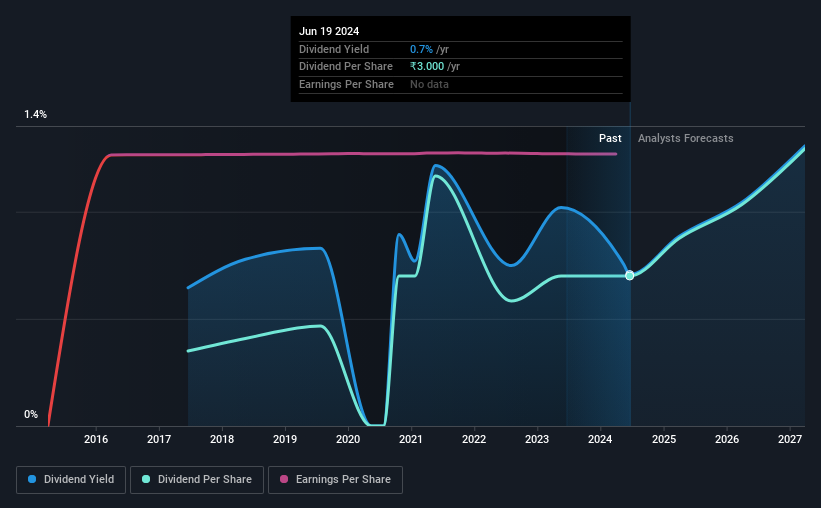Click the 2026 x-axis label
This screenshot has width=821, height=508.
[x=727, y=439]
